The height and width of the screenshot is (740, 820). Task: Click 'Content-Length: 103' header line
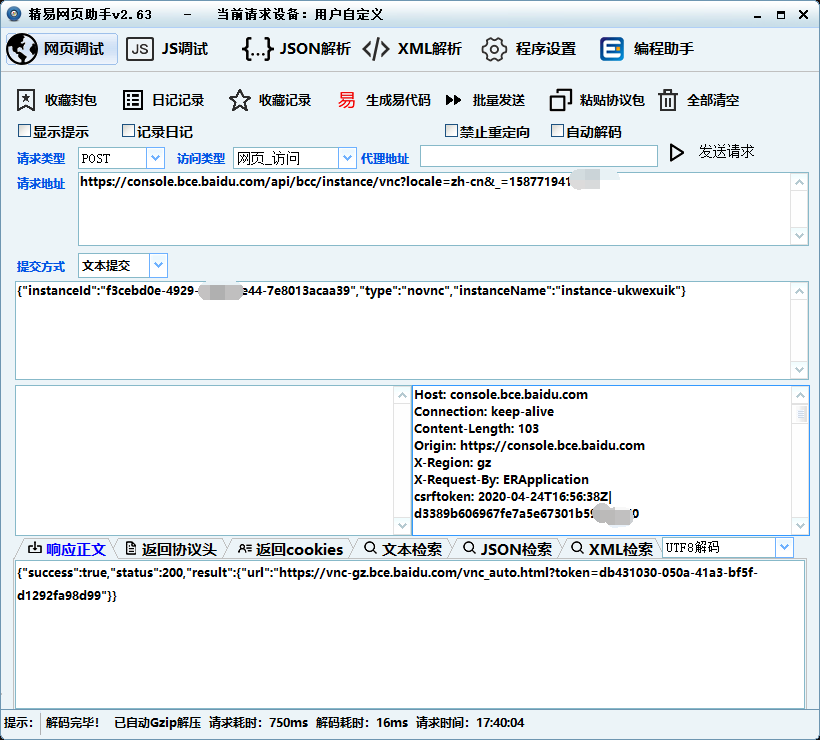coord(476,429)
